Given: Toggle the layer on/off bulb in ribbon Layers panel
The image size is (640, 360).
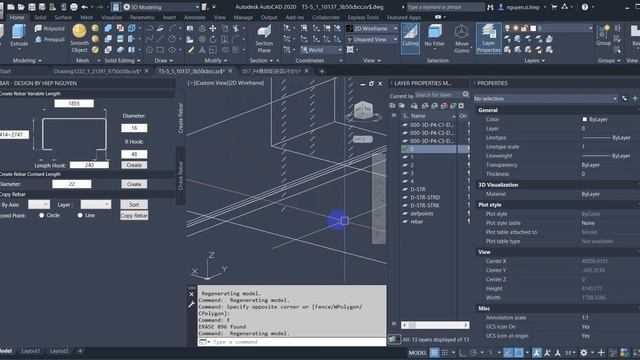Looking at the screenshot, I should pyautogui.click(x=507, y=28).
